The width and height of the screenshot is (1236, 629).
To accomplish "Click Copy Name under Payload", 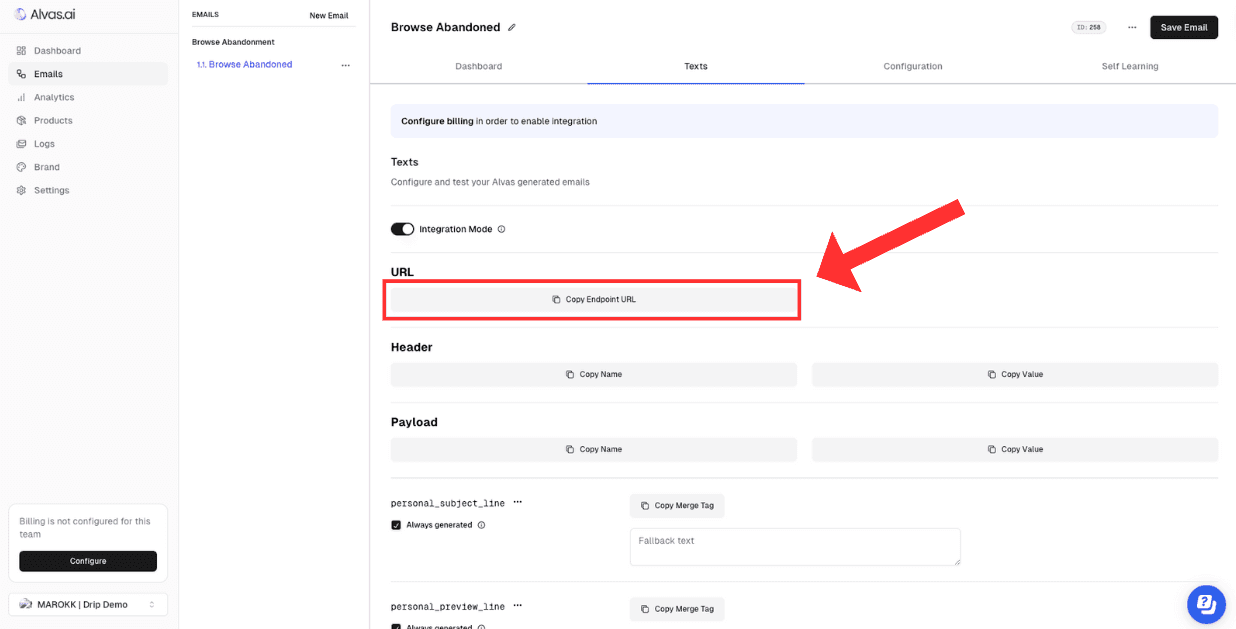I will (594, 449).
